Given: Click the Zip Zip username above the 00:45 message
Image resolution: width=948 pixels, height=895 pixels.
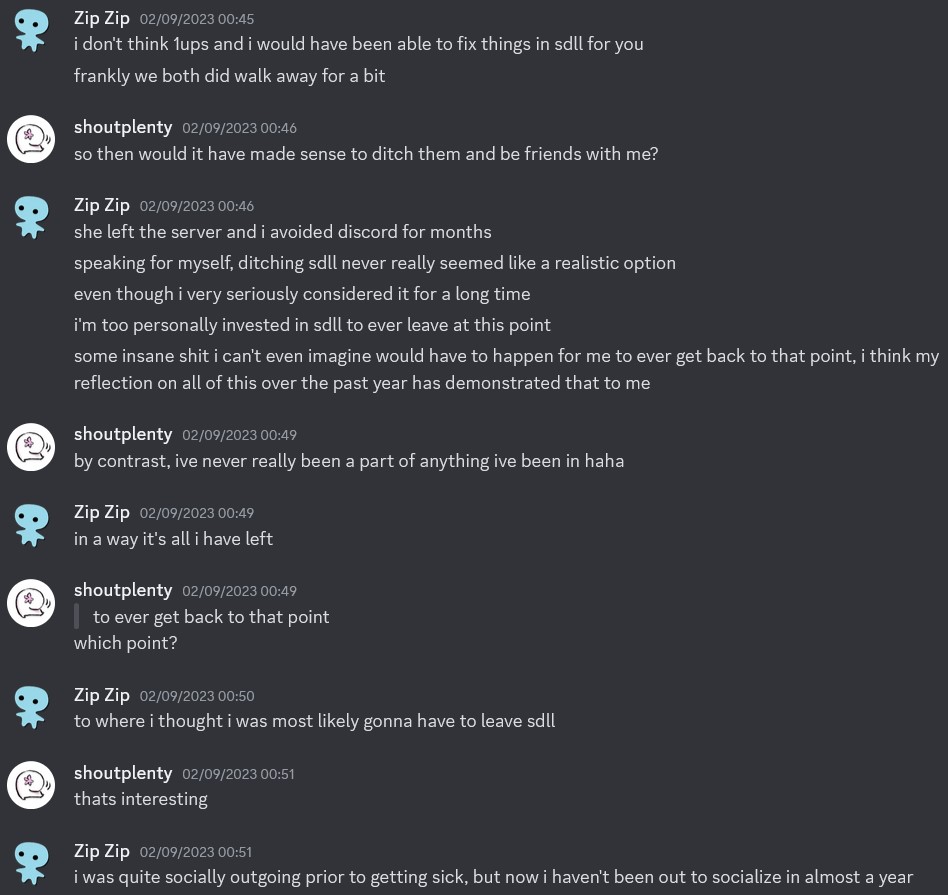Looking at the screenshot, I should click(102, 17).
